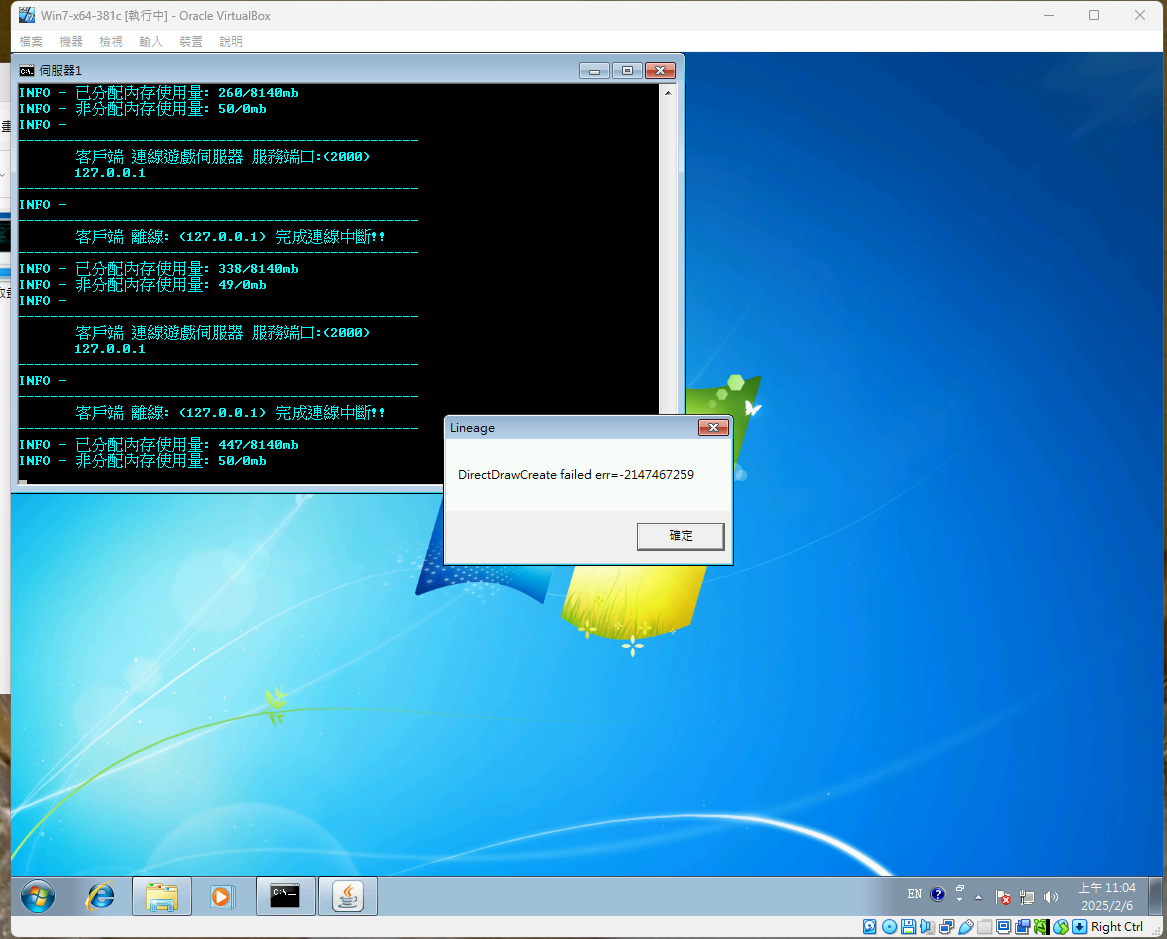Screen dimensions: 1167x939
Task: Click the console scrollbar up arrow
Action: point(668,93)
